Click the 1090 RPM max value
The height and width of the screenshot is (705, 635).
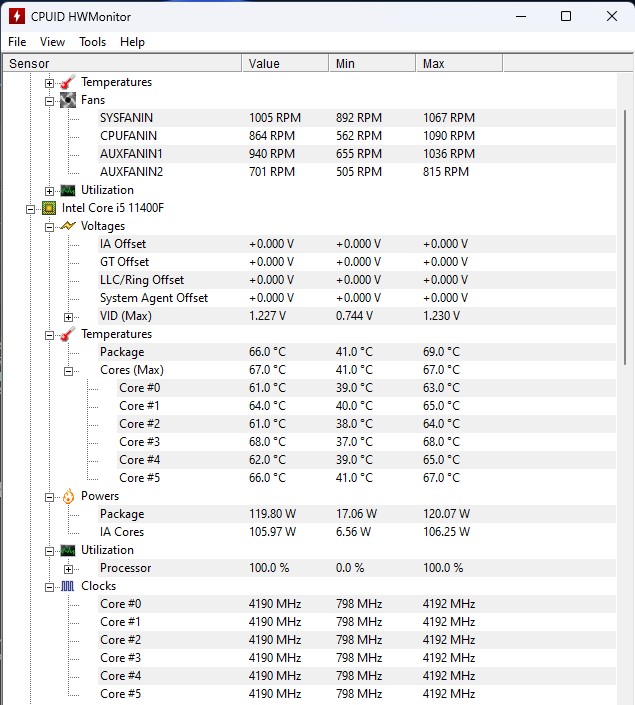[449, 136]
